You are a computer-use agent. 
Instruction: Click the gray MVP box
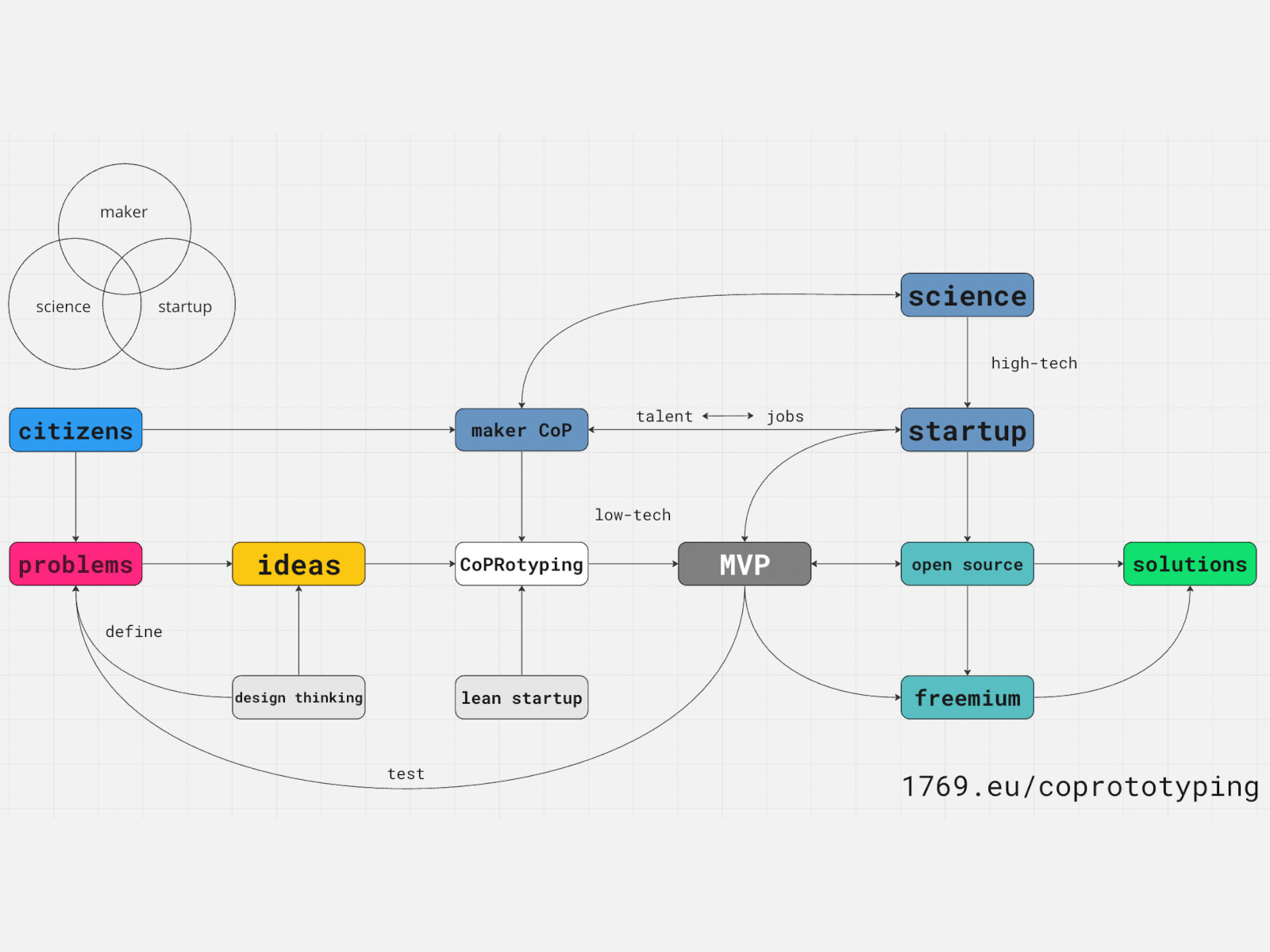[x=745, y=564]
